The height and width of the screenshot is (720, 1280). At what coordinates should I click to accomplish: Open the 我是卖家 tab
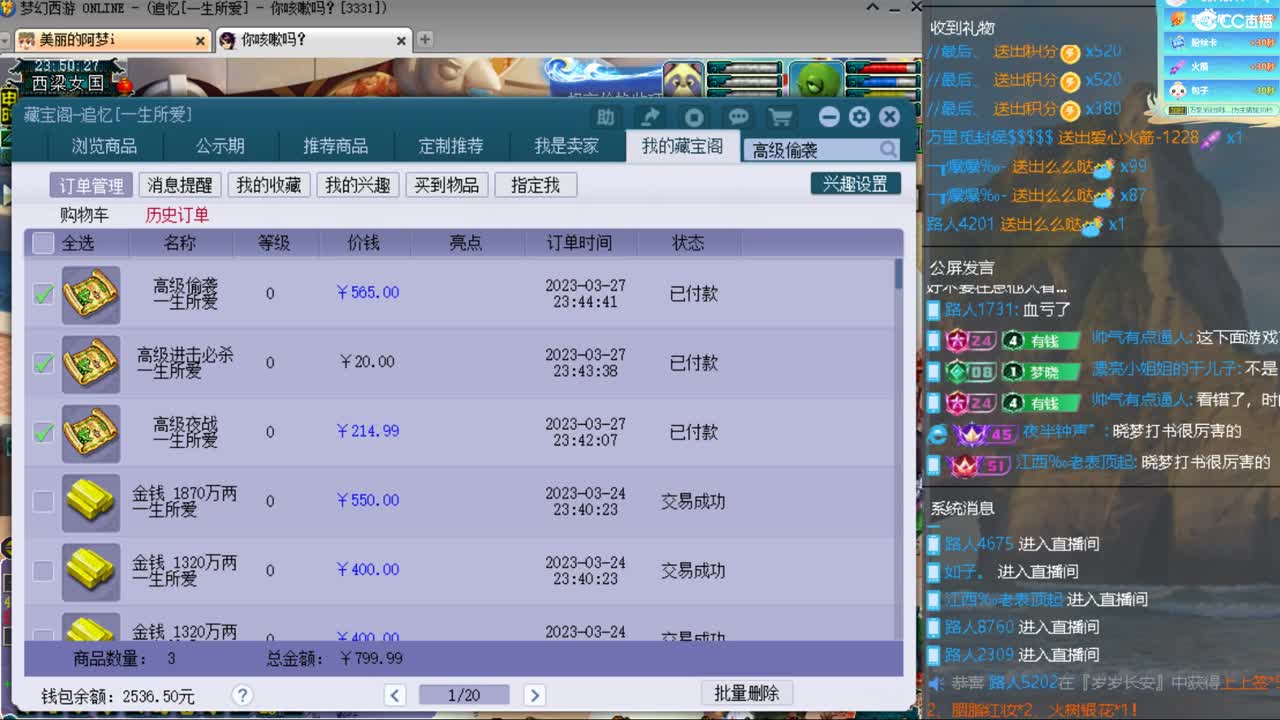tap(566, 146)
